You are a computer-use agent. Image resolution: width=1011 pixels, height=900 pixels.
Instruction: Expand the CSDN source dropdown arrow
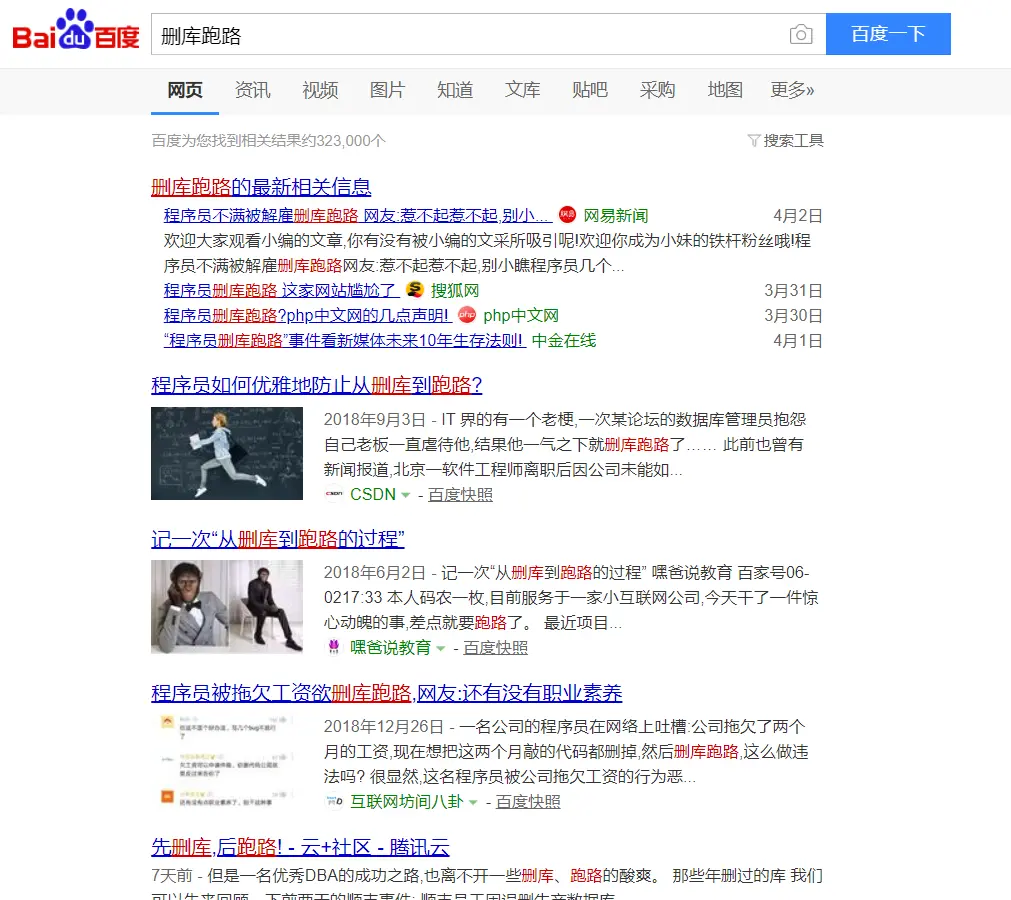(406, 495)
